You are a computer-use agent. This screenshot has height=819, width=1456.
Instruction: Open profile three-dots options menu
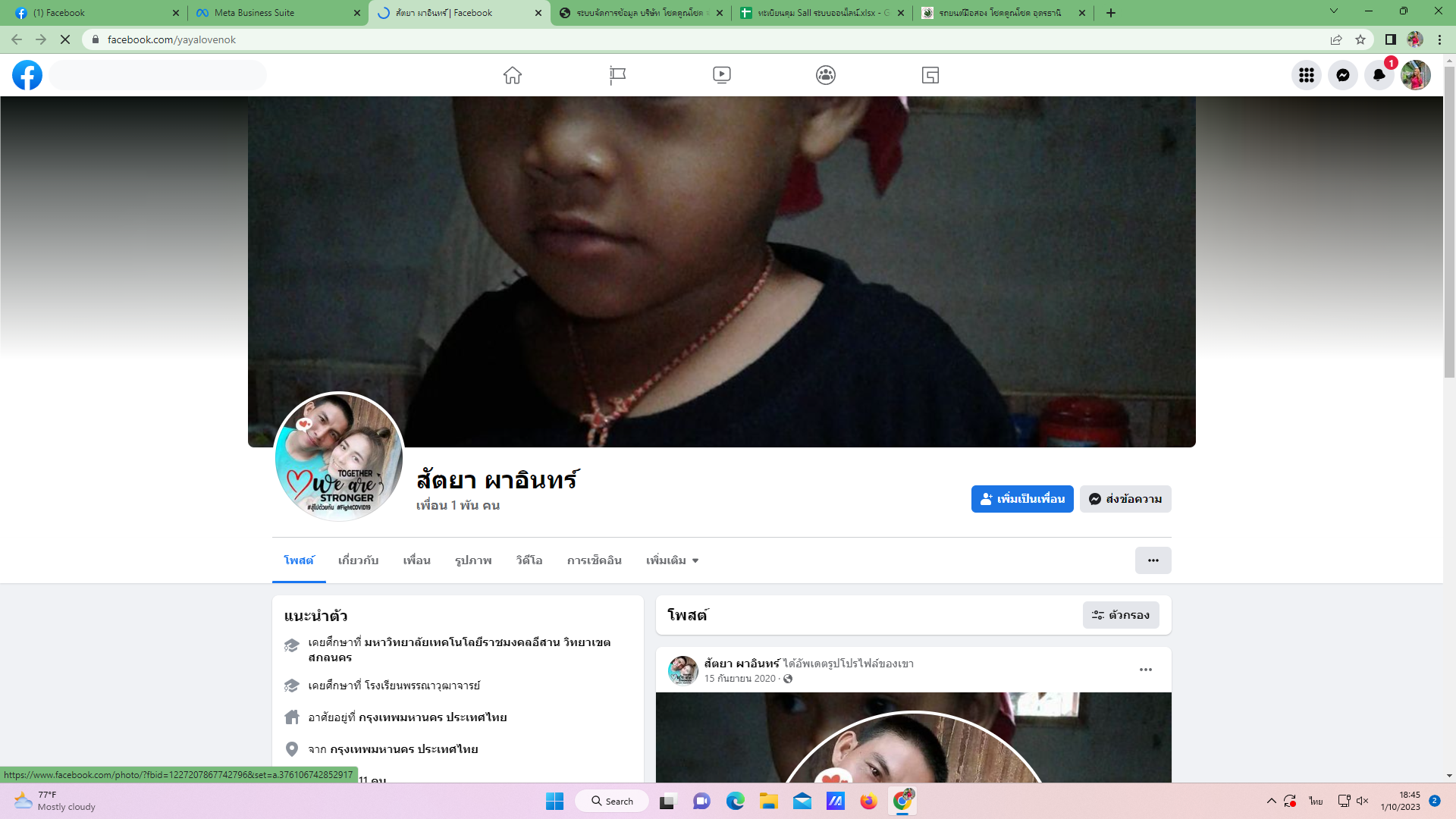tap(1153, 560)
